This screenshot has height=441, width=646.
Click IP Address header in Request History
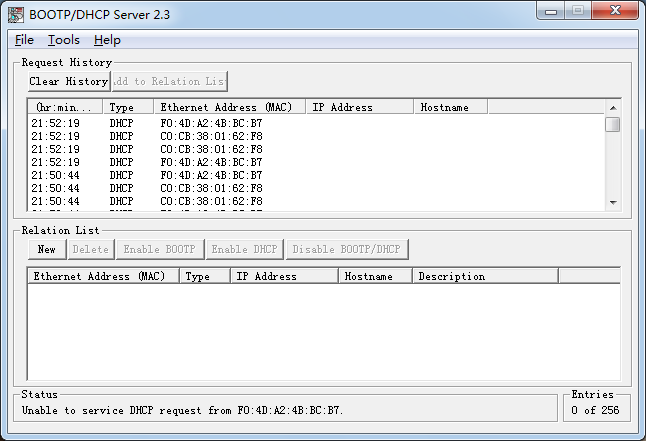359,107
